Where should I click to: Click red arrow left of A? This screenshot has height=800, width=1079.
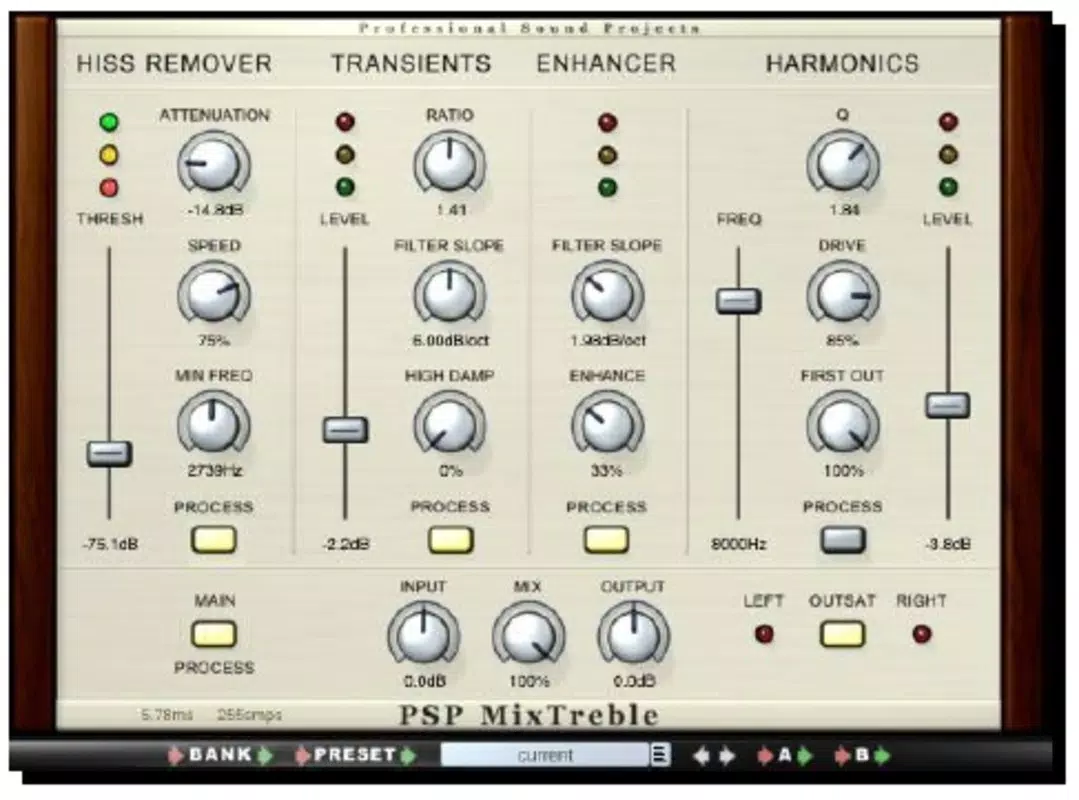point(765,755)
